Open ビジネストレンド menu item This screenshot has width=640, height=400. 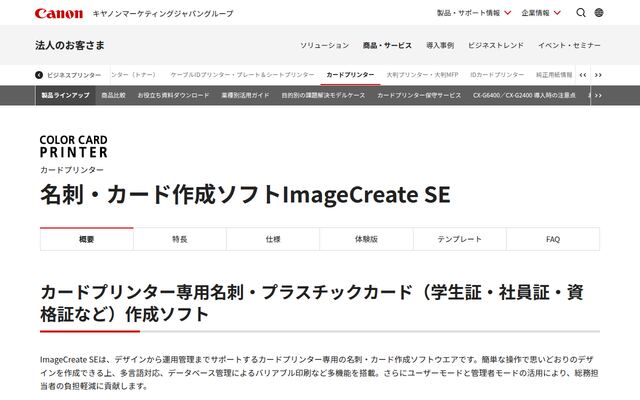tap(496, 45)
